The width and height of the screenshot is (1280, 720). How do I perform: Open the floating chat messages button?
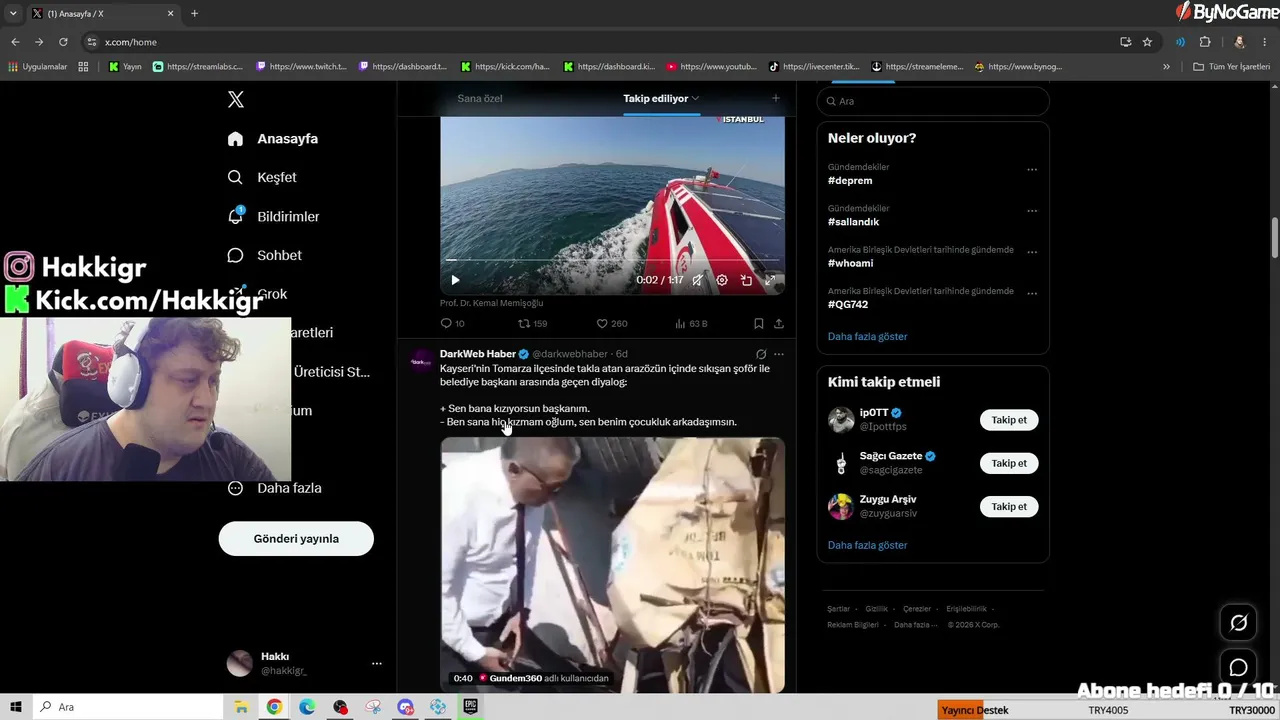pyautogui.click(x=1238, y=667)
